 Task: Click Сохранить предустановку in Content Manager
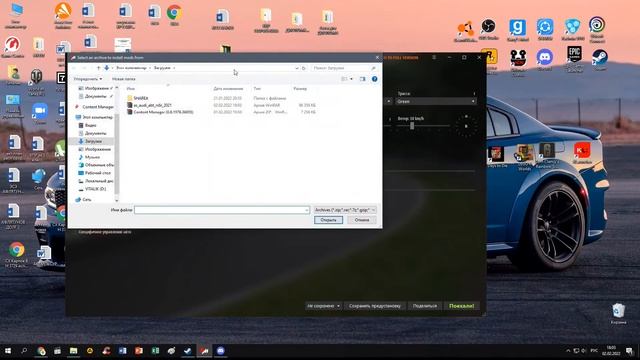tap(375, 306)
